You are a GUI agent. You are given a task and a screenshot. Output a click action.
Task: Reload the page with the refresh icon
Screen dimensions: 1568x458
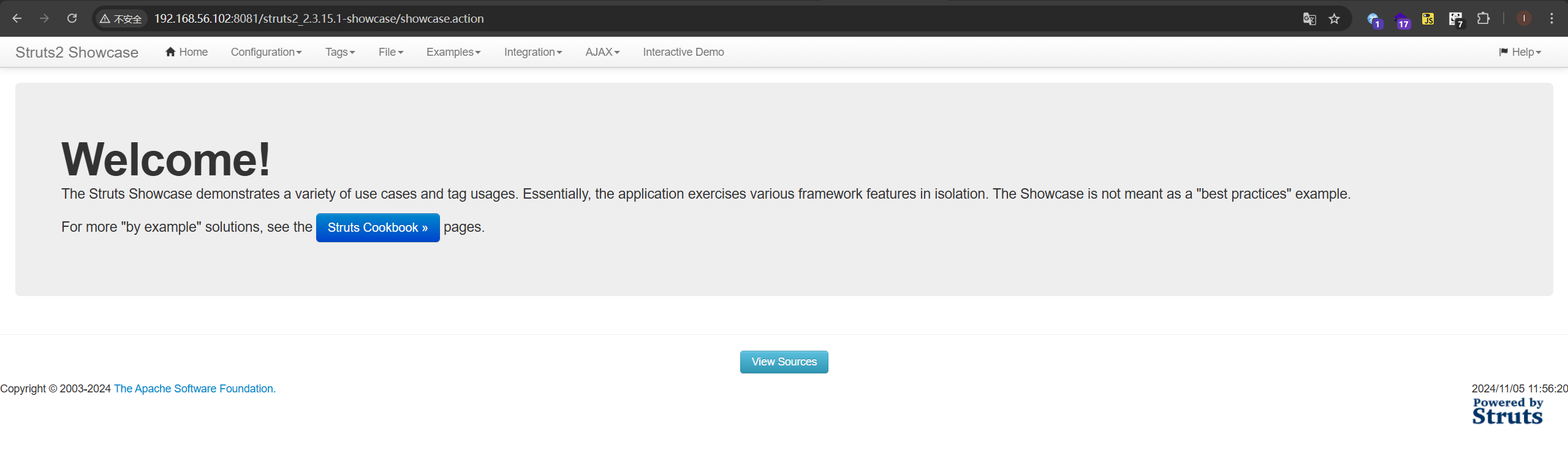click(x=72, y=18)
